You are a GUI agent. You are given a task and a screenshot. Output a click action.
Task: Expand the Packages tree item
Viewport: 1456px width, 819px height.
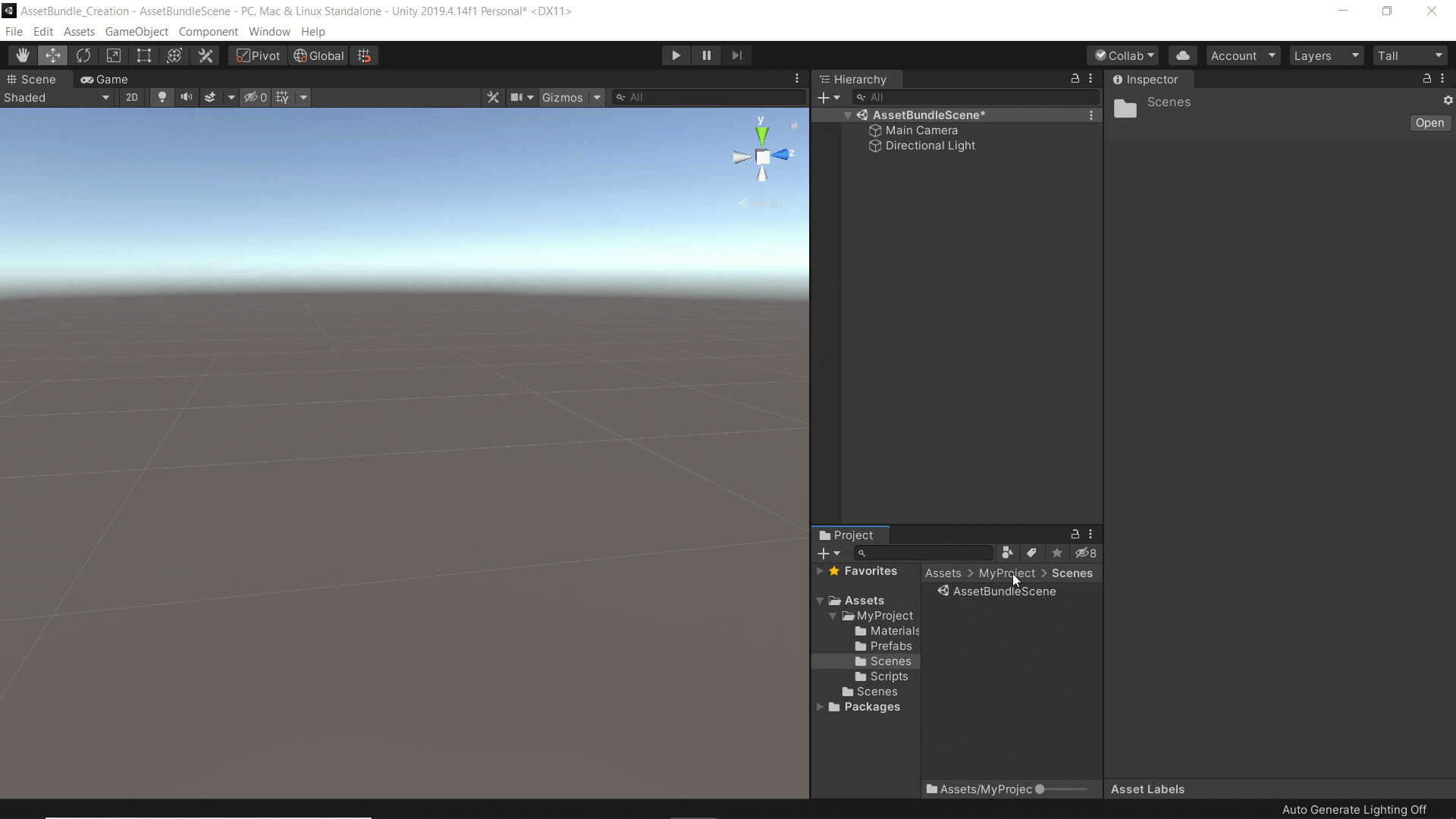[820, 707]
